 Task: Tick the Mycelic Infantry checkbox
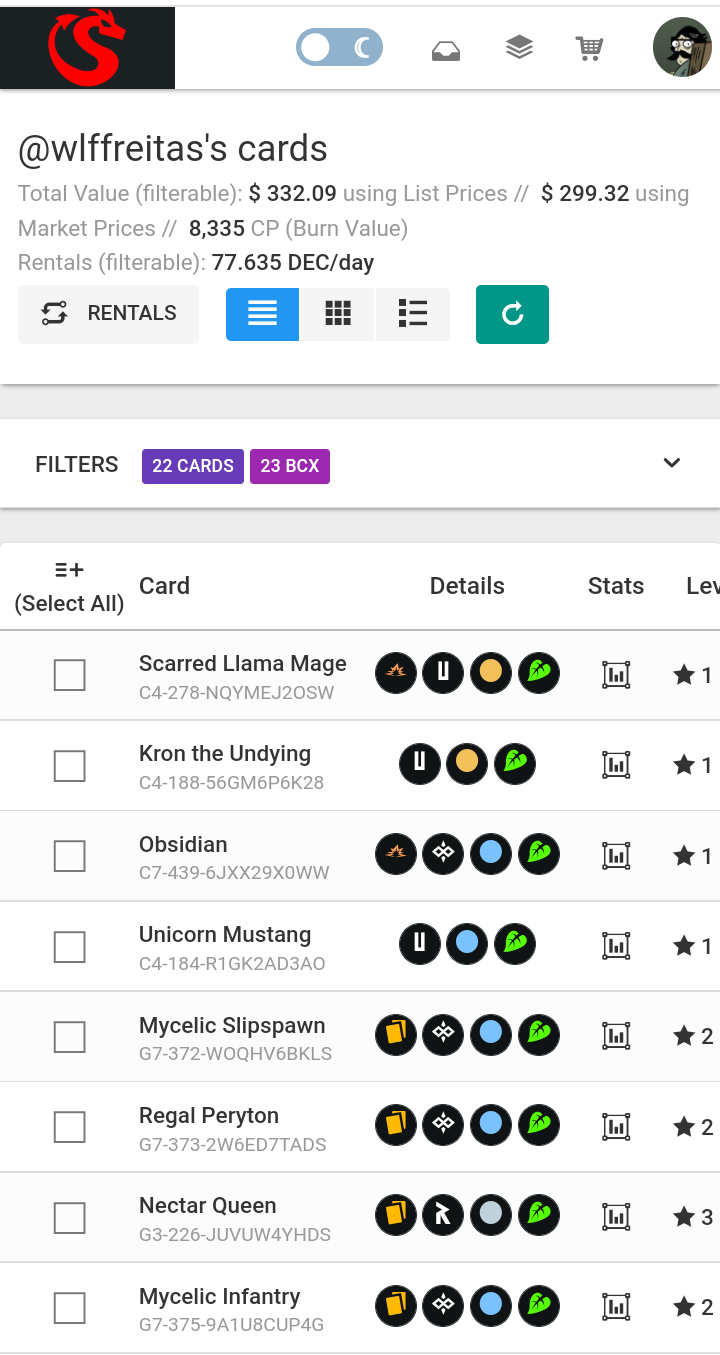click(x=69, y=1308)
